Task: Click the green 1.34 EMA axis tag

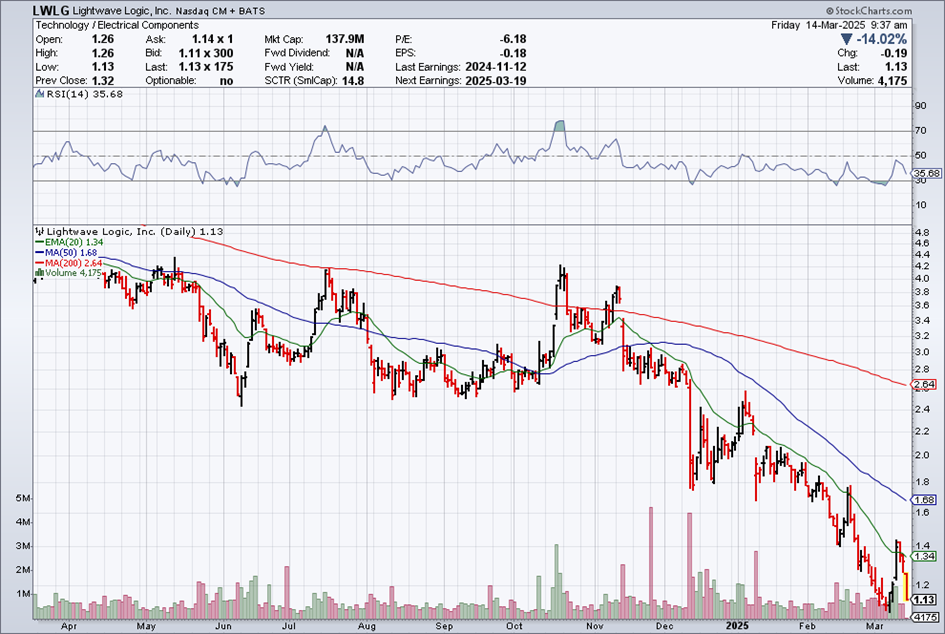Action: pyautogui.click(x=925, y=556)
